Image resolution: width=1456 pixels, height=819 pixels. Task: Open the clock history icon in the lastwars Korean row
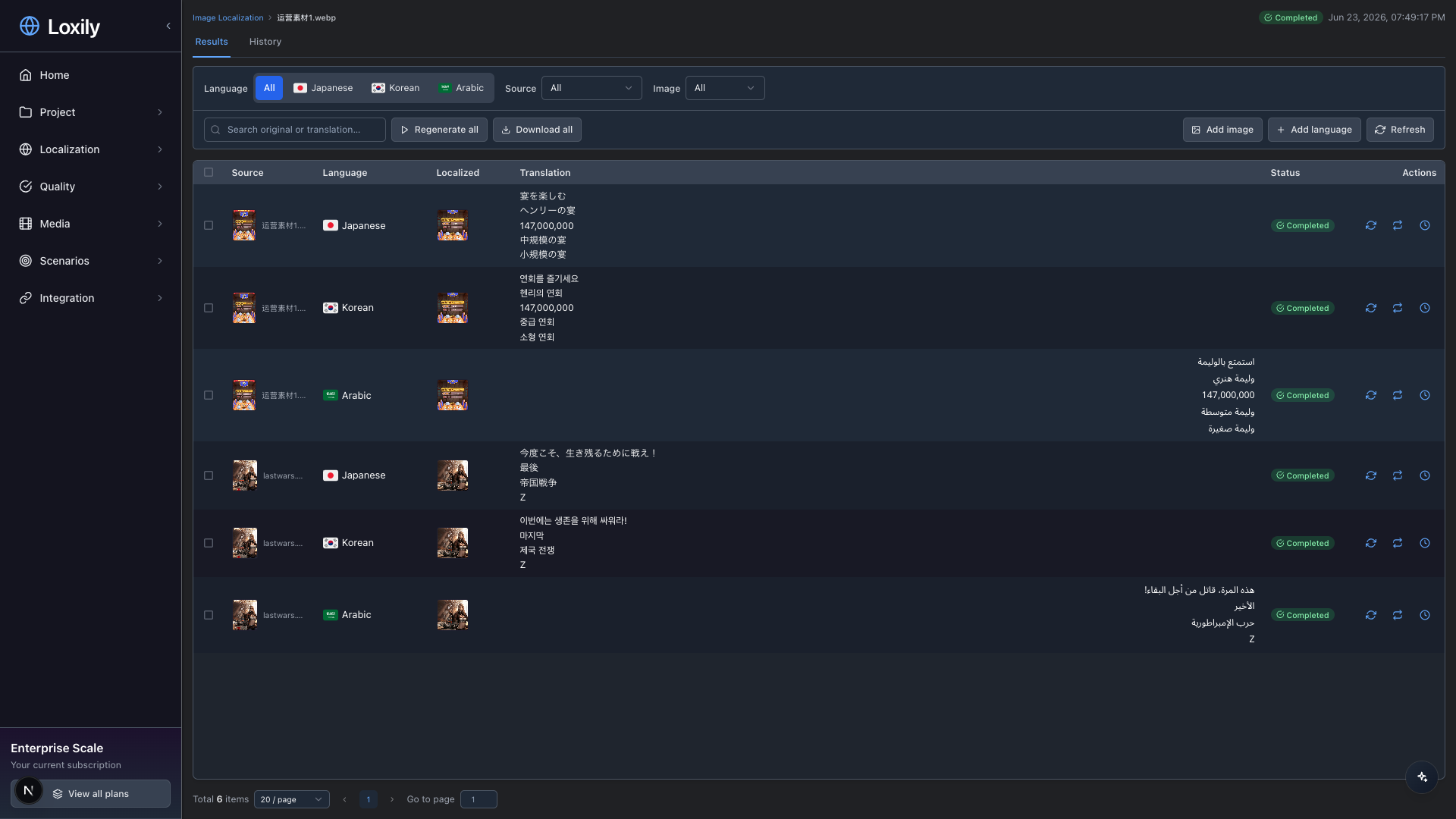1425,543
